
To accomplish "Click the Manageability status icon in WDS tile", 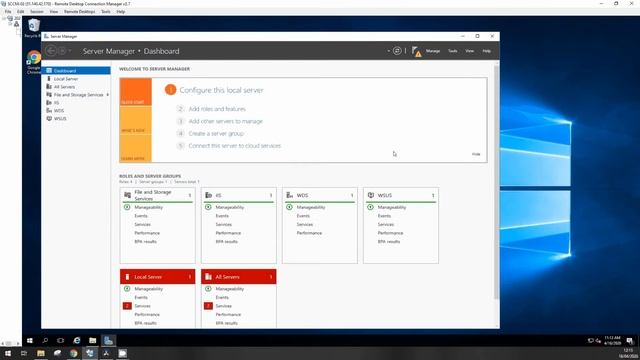I will (289, 207).
